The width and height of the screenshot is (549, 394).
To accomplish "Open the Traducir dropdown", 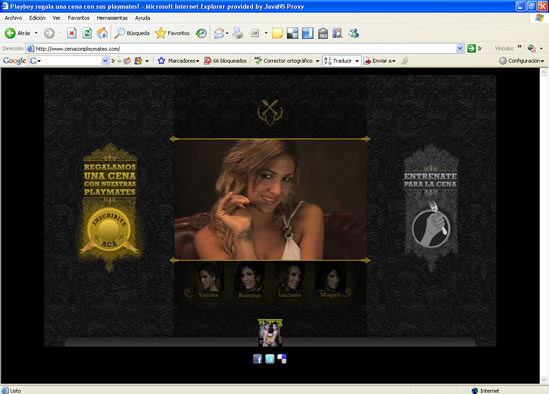I will [357, 61].
